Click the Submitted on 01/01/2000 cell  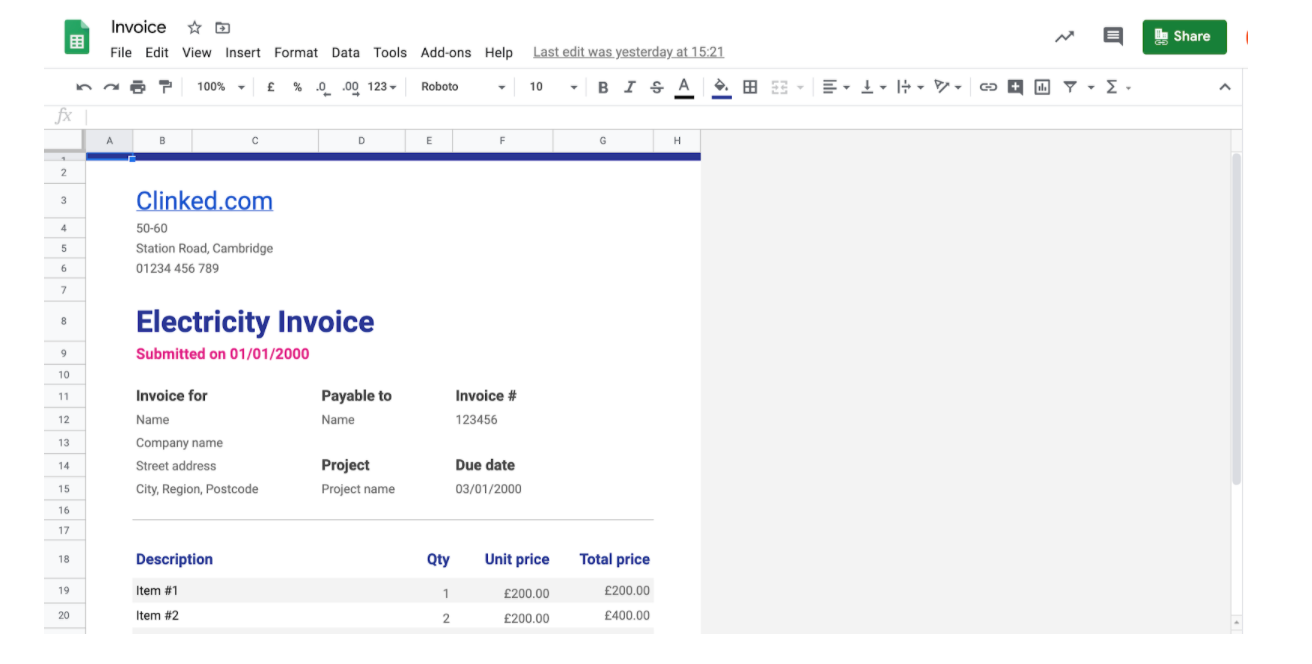[x=223, y=354]
